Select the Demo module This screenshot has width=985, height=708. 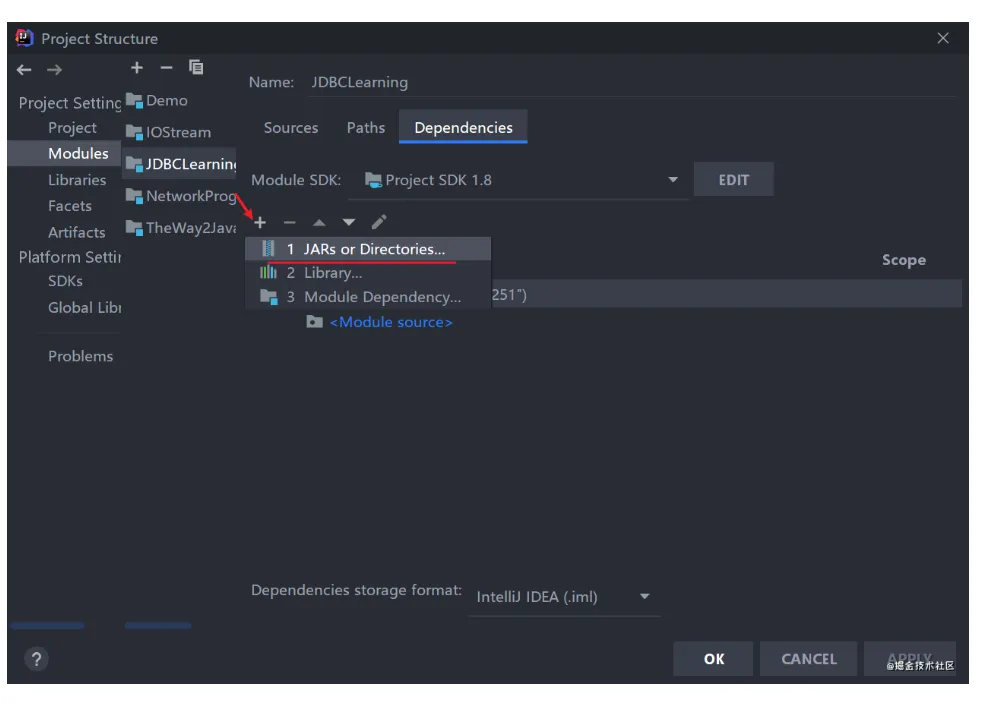(179, 101)
